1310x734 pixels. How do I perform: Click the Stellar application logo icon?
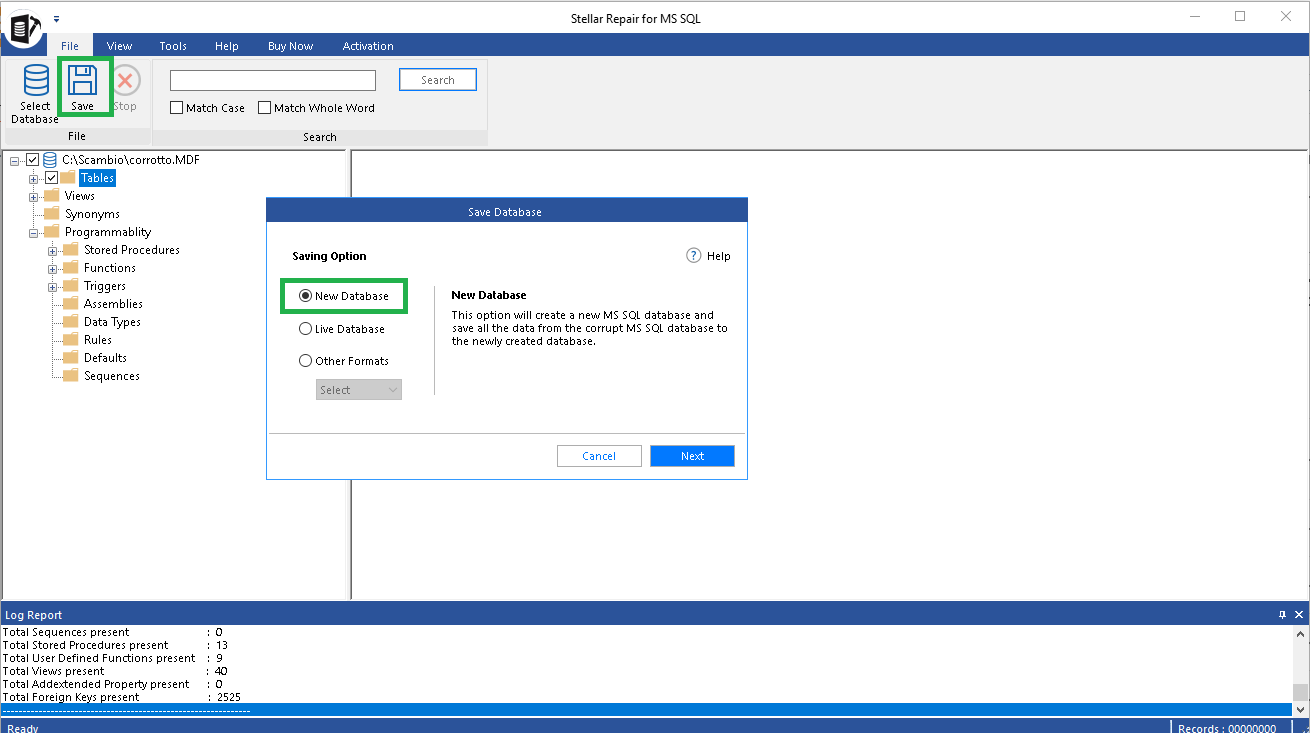22,27
